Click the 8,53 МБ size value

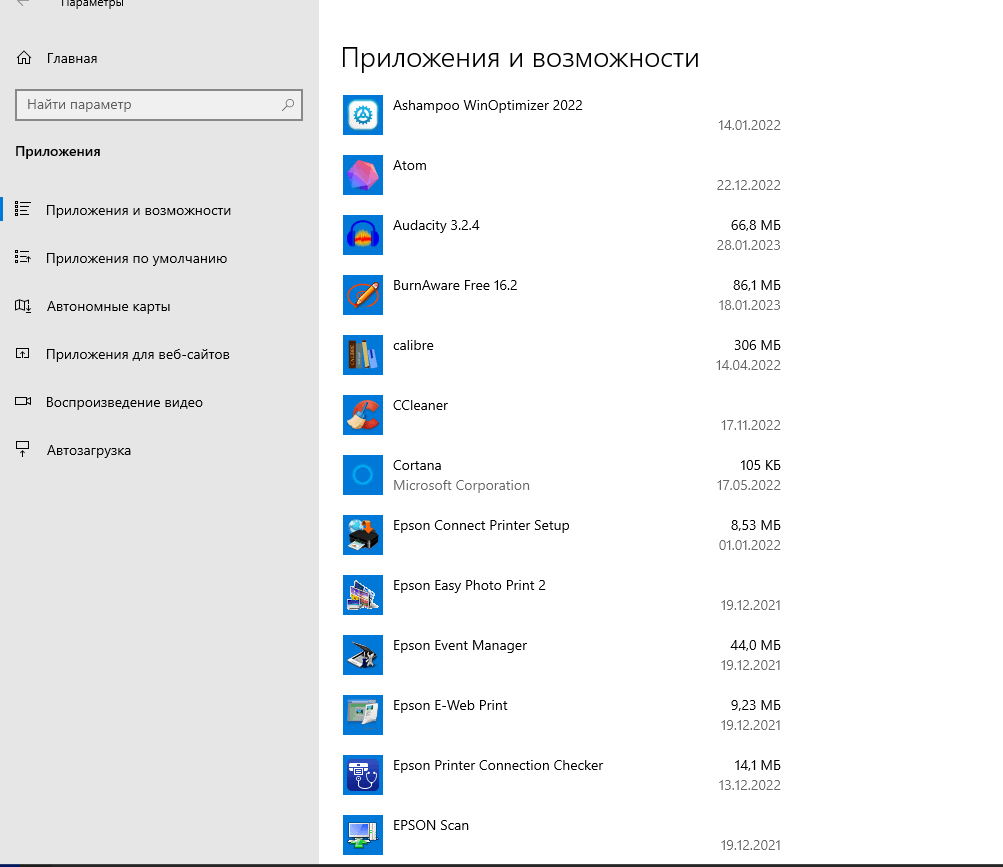(755, 525)
